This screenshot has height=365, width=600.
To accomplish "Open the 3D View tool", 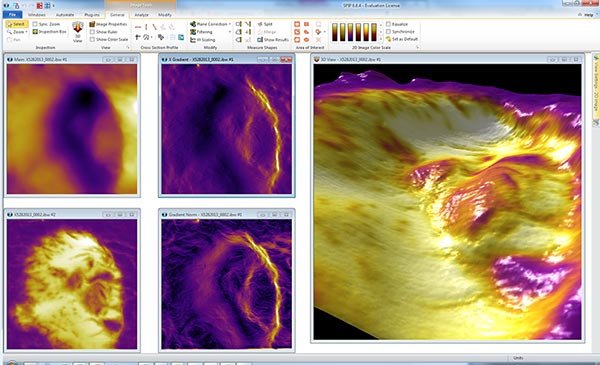I will tap(78, 31).
